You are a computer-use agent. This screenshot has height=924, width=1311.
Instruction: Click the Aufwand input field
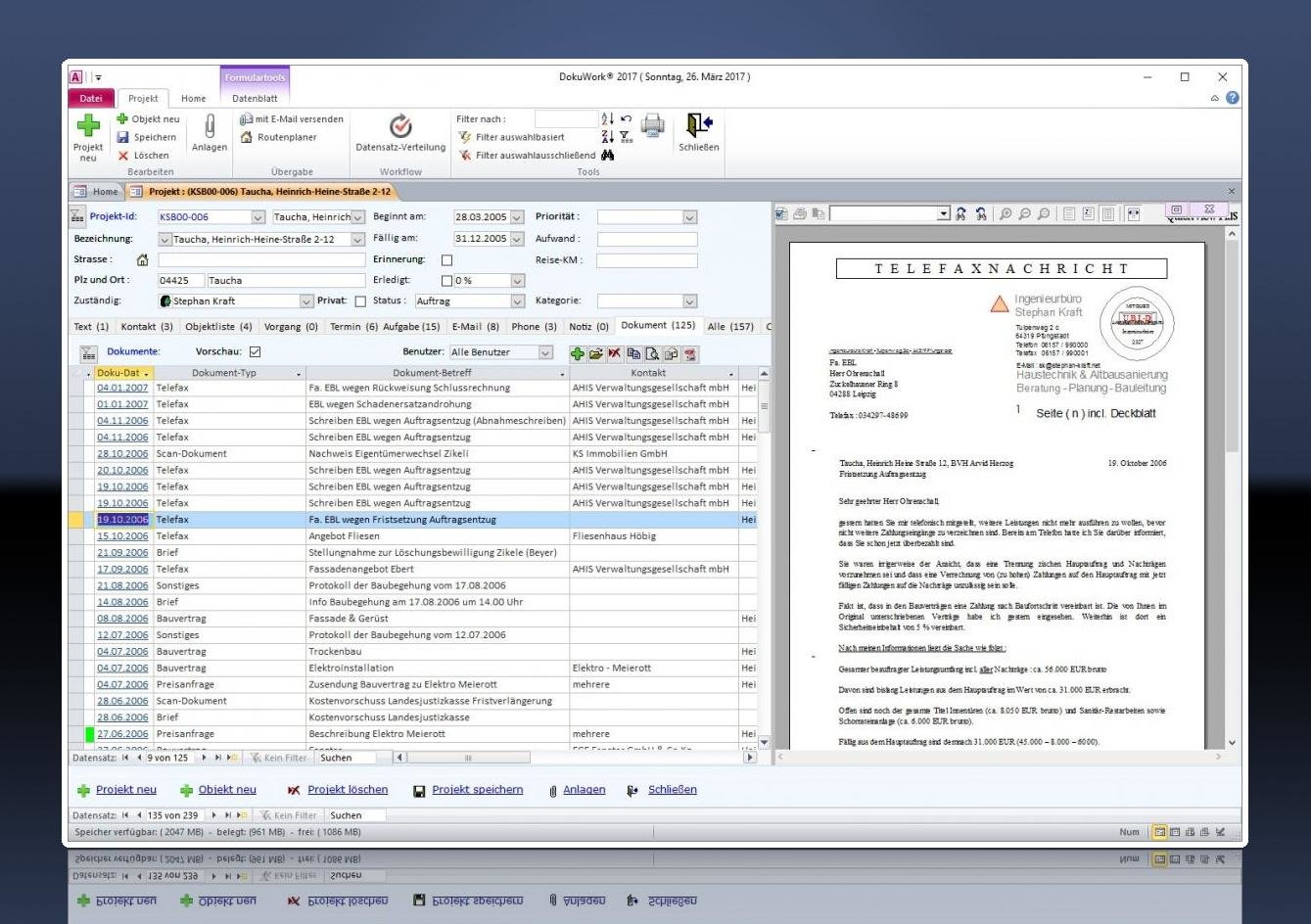(647, 239)
